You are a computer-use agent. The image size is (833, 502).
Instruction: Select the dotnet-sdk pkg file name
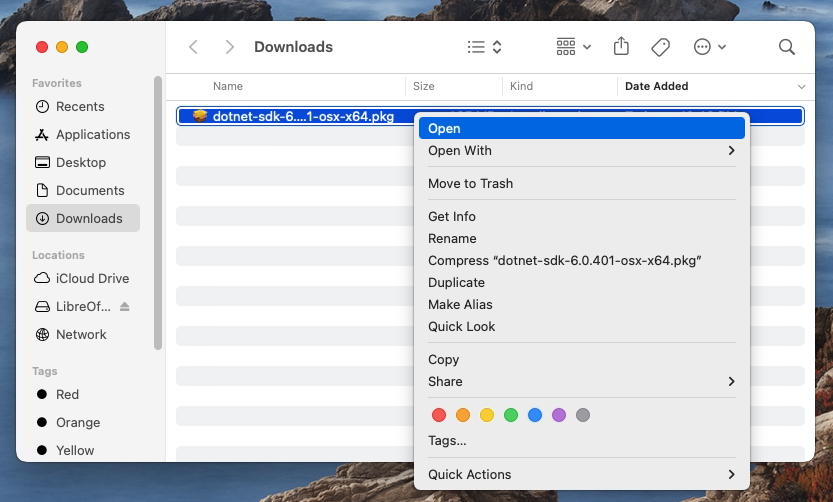coord(303,116)
